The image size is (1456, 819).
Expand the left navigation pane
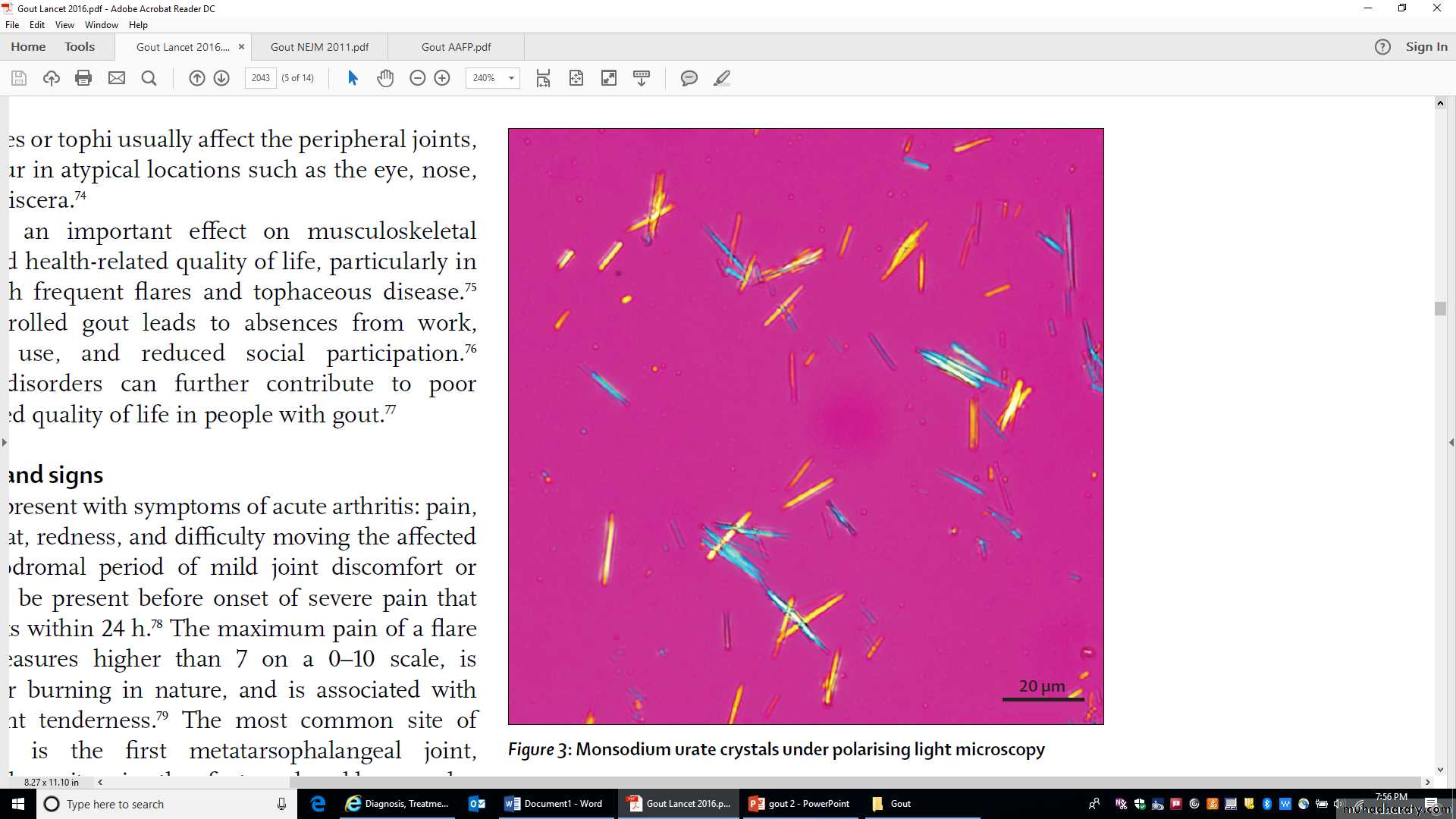pyautogui.click(x=5, y=442)
